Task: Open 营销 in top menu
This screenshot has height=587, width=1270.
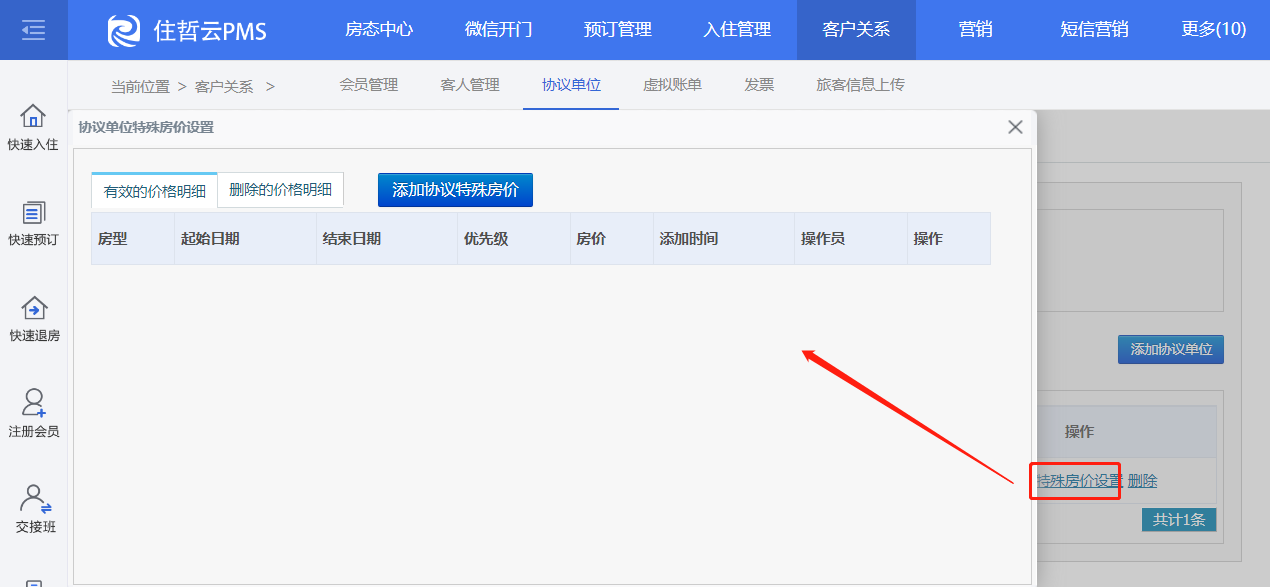Action: (x=975, y=30)
